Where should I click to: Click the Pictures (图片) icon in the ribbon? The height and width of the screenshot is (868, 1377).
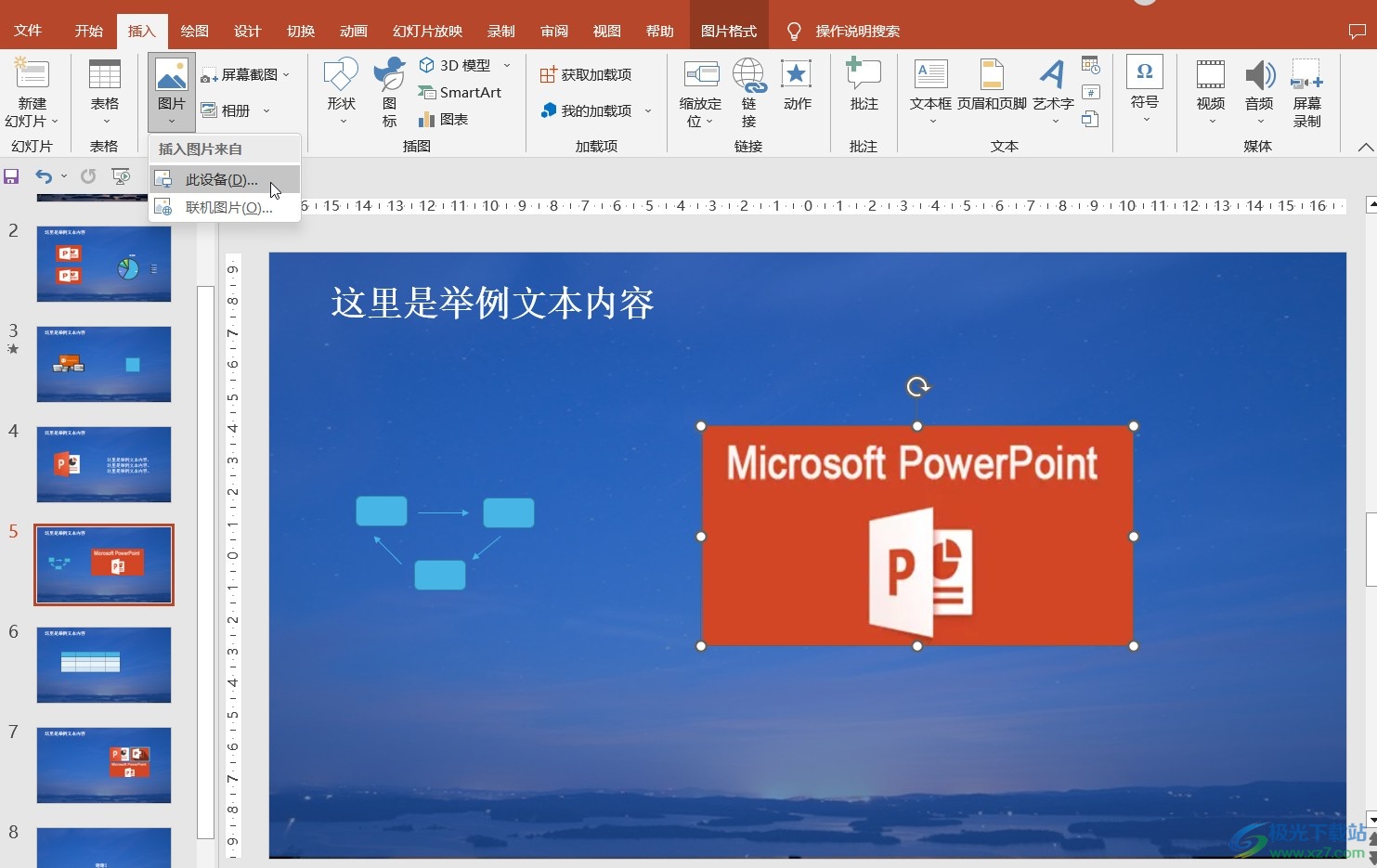172,74
